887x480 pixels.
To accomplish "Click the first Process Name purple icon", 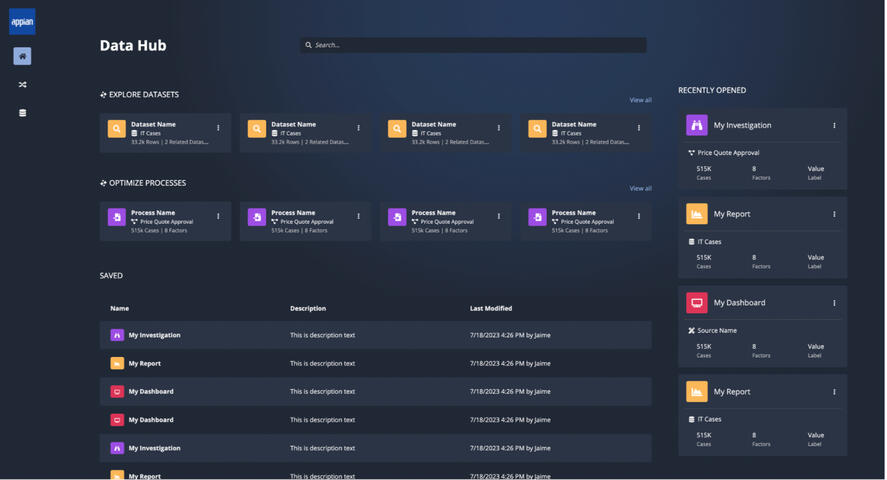I will click(117, 217).
